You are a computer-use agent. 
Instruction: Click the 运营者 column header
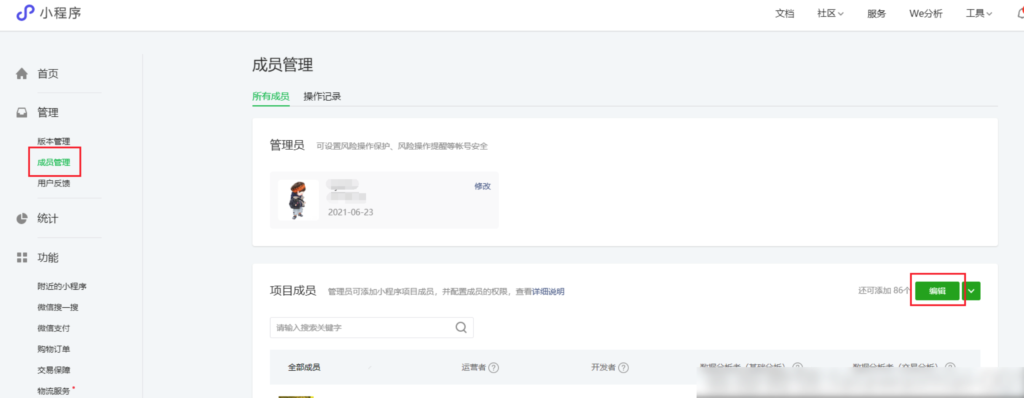coord(473,368)
